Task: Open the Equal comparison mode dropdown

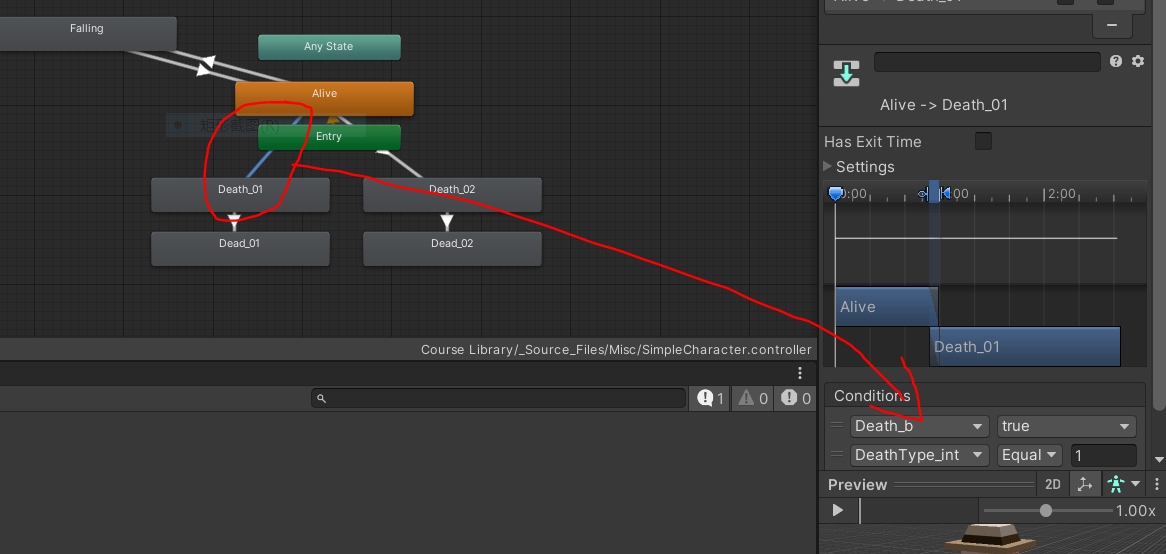Action: (x=1029, y=454)
